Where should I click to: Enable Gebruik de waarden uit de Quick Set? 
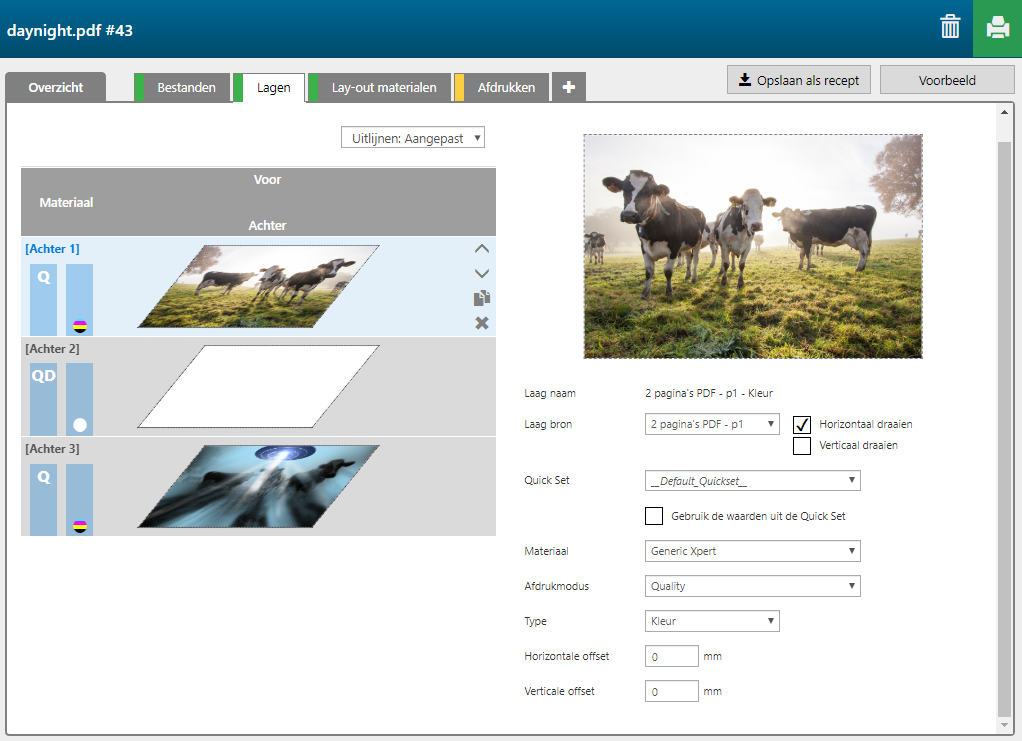click(x=654, y=516)
